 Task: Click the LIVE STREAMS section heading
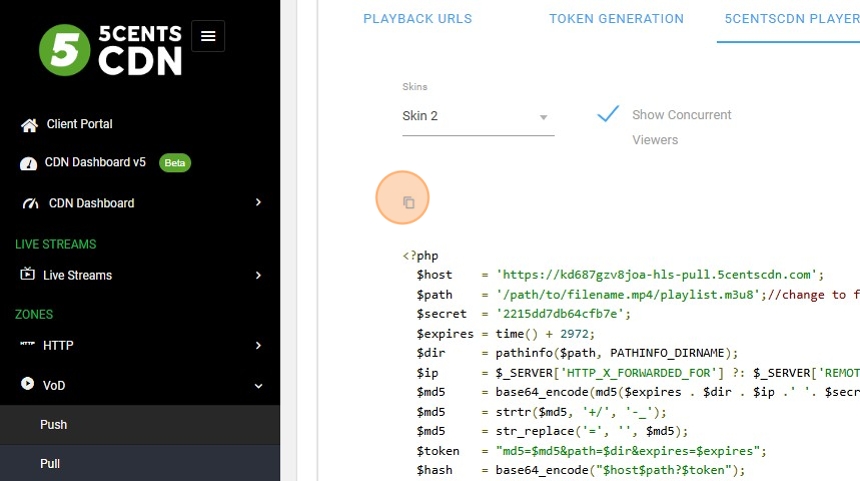click(55, 245)
